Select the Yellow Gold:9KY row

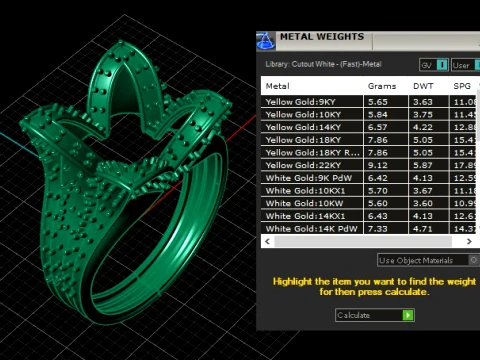click(x=369, y=102)
